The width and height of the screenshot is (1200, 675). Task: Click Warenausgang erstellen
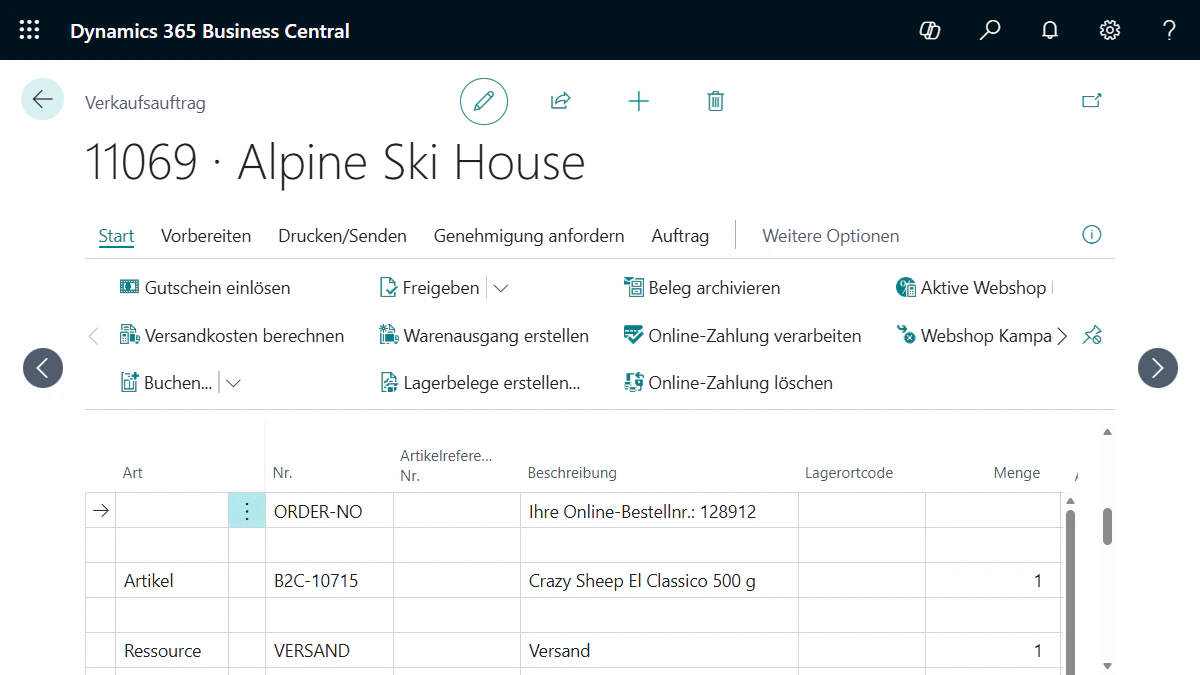coord(484,336)
